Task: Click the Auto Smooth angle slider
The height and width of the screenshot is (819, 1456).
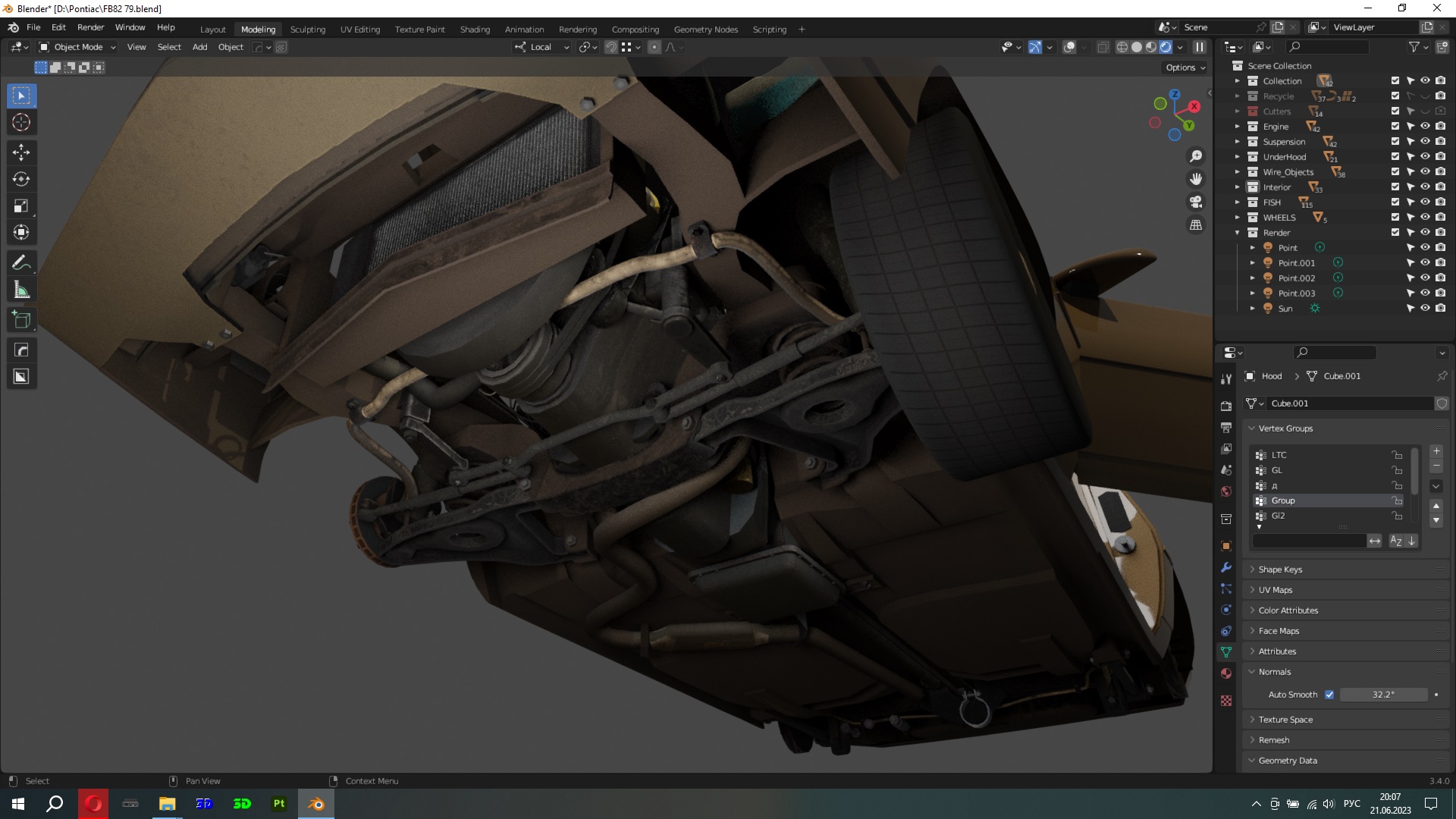Action: click(x=1383, y=695)
